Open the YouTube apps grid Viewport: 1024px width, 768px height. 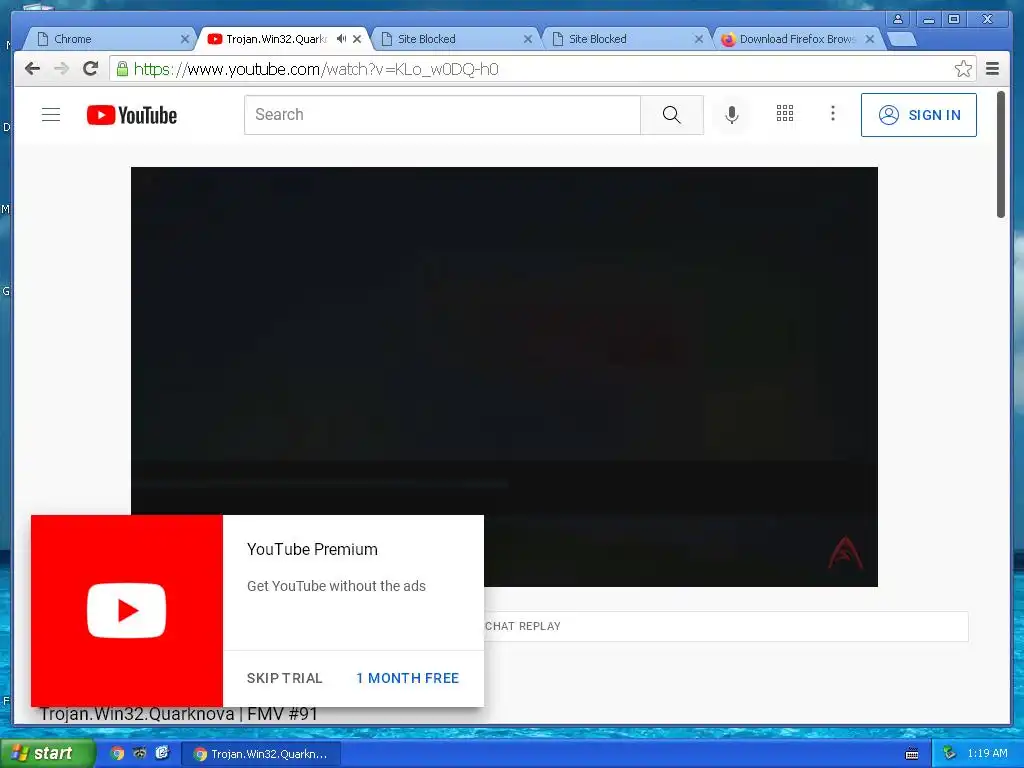point(784,114)
